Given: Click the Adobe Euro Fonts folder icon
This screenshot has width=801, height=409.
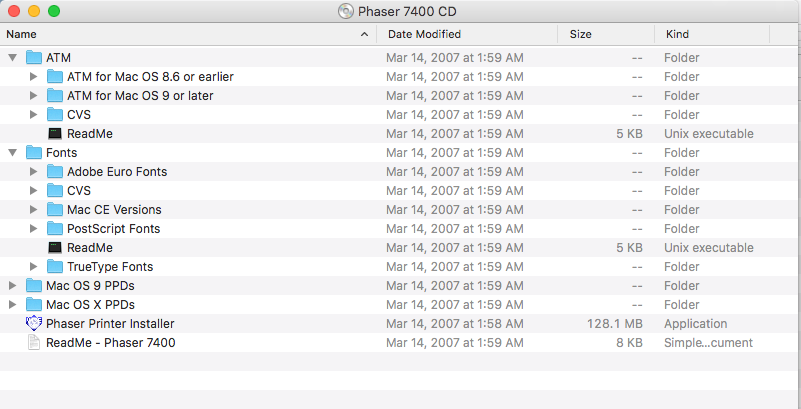Looking at the screenshot, I should coord(55,172).
